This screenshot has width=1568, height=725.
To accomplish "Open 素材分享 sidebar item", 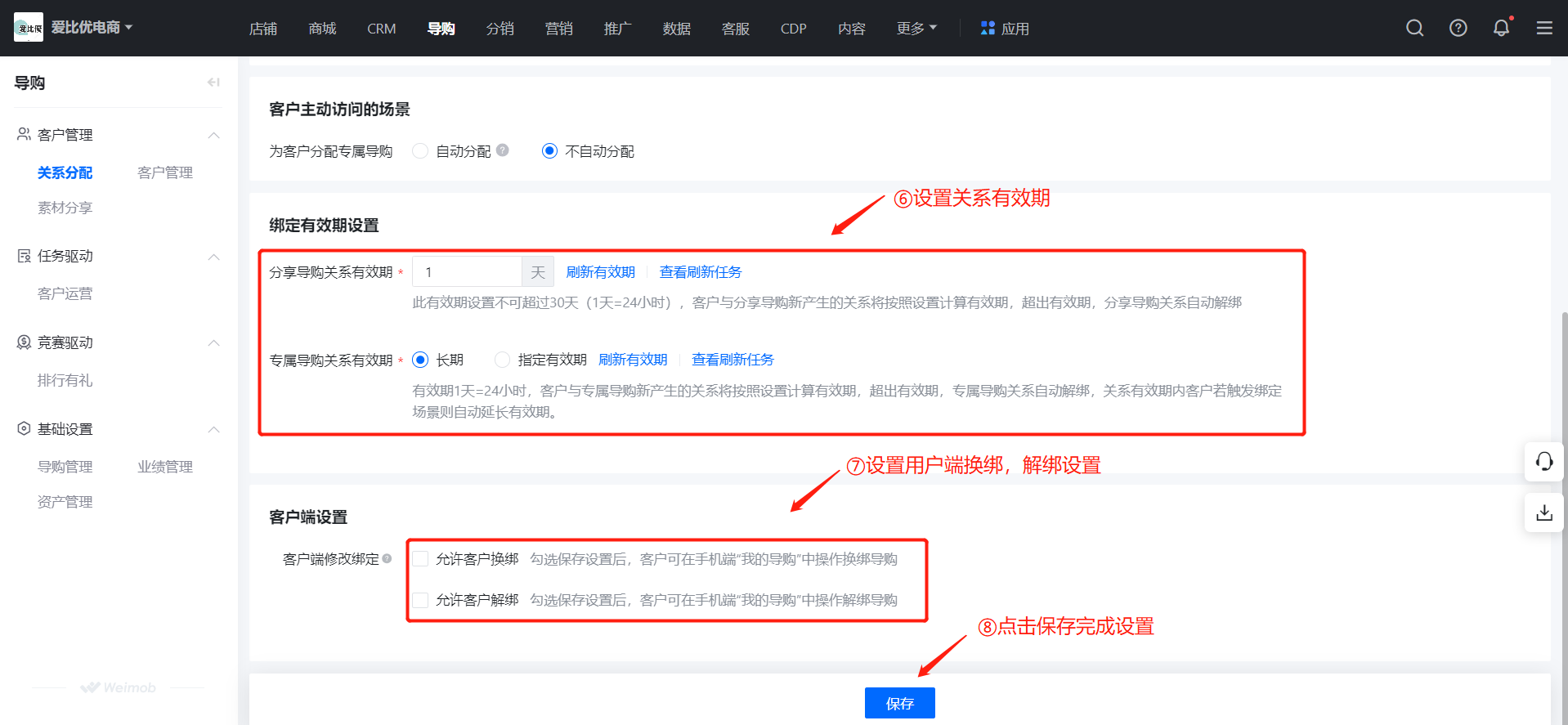I will [65, 208].
